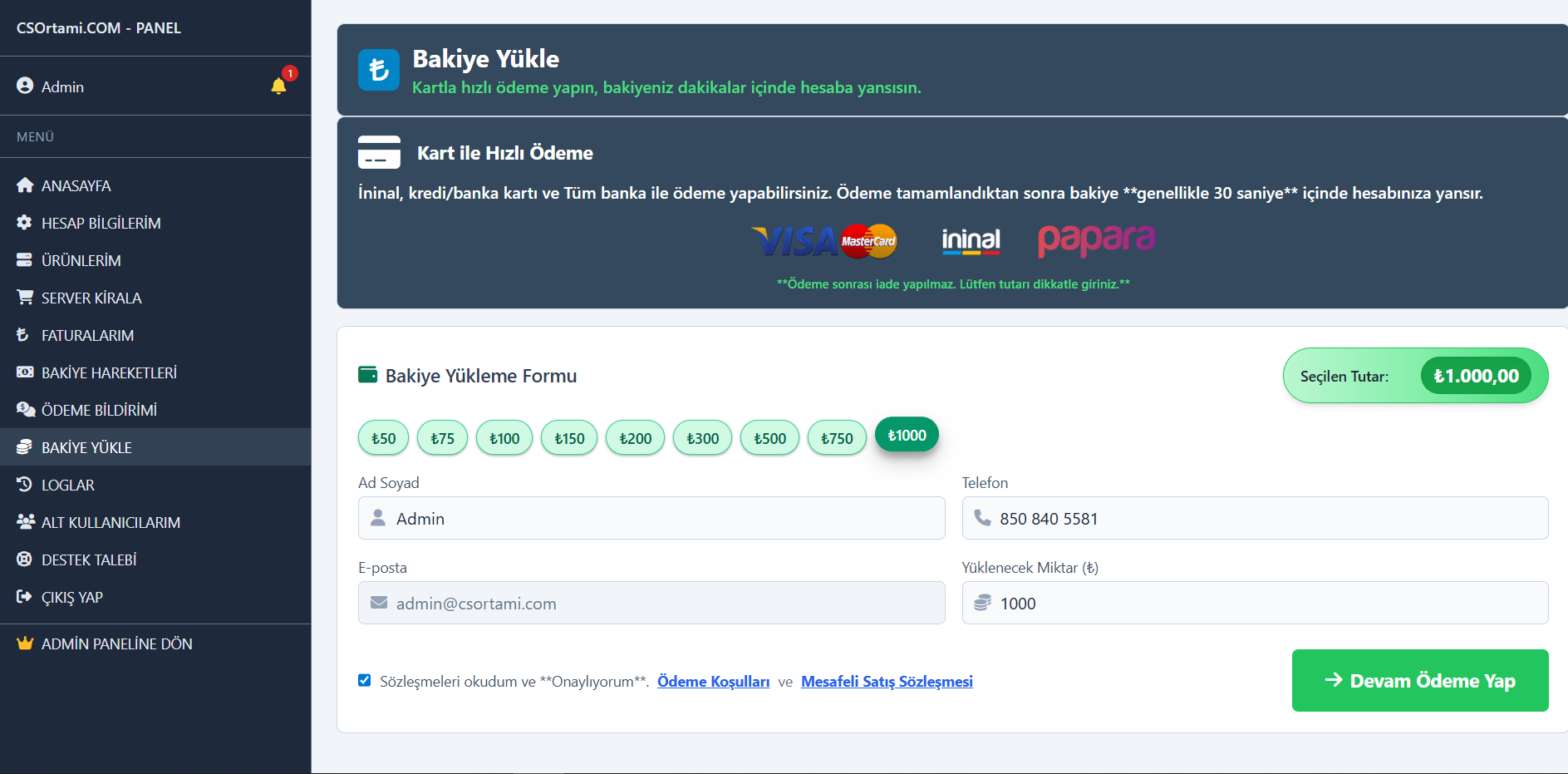This screenshot has height=774, width=1568.
Task: Click the Admin user profile icon
Action: (25, 85)
